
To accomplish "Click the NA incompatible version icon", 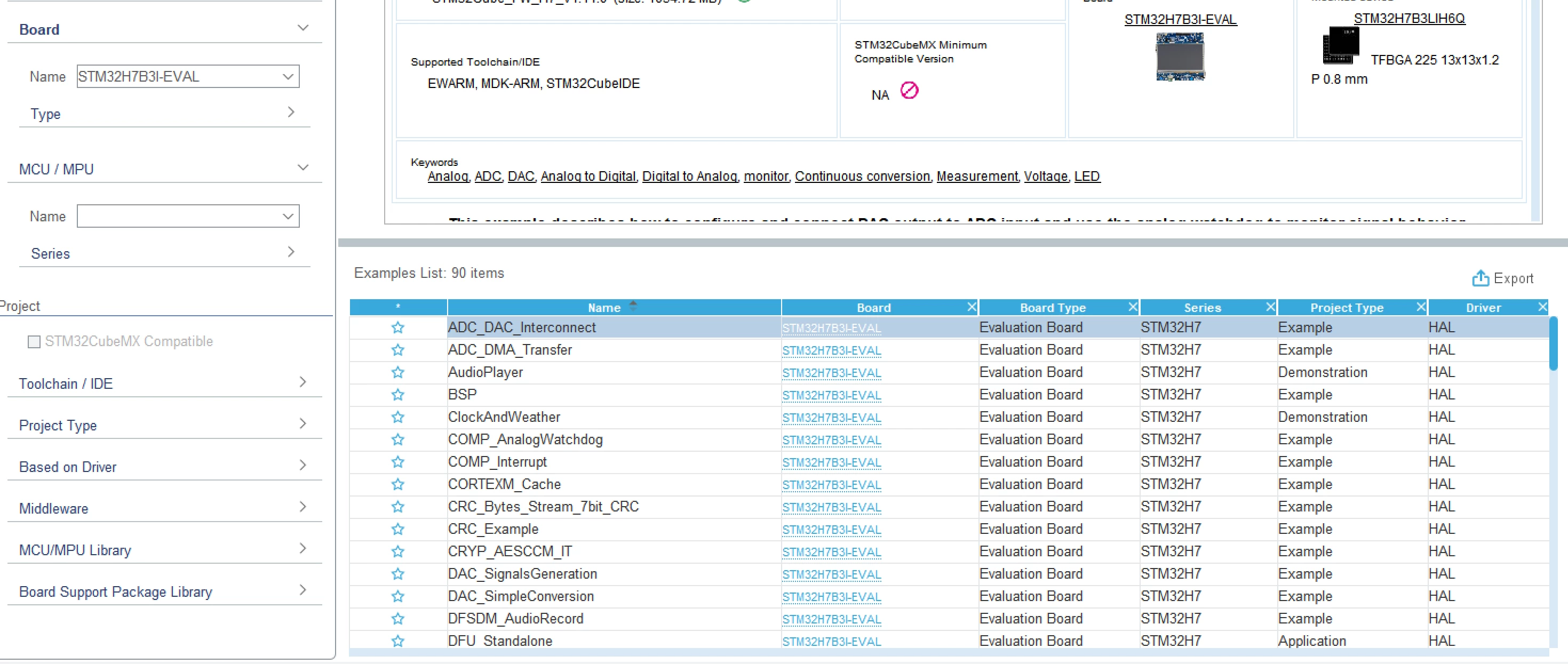I will pos(910,91).
